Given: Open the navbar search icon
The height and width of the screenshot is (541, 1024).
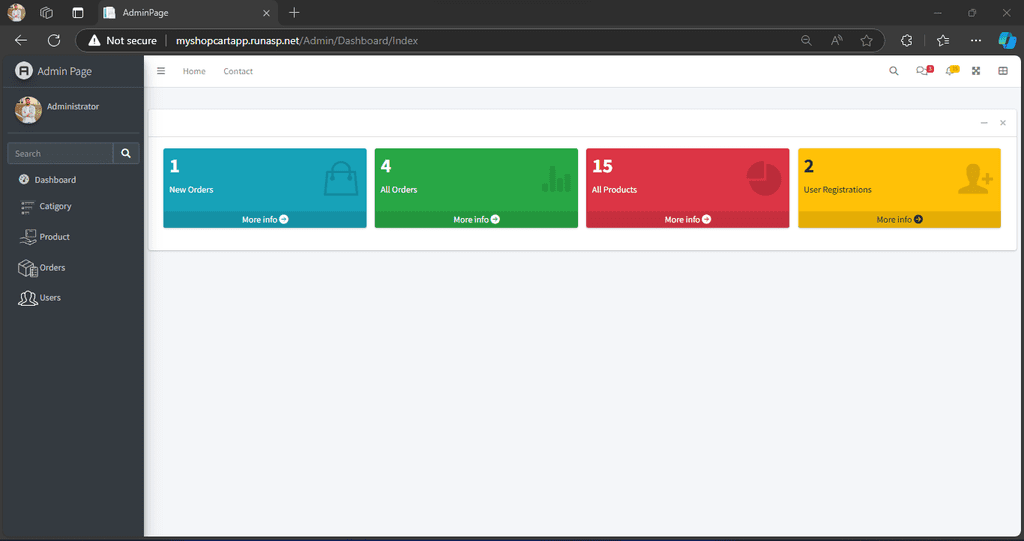Looking at the screenshot, I should 893,71.
